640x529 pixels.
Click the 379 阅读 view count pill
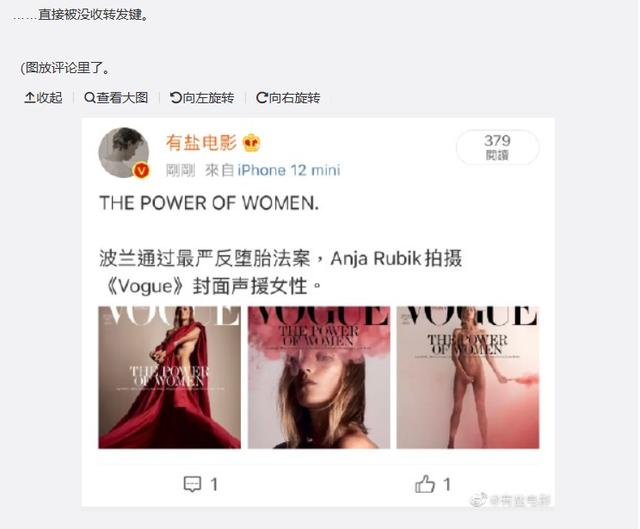(498, 147)
